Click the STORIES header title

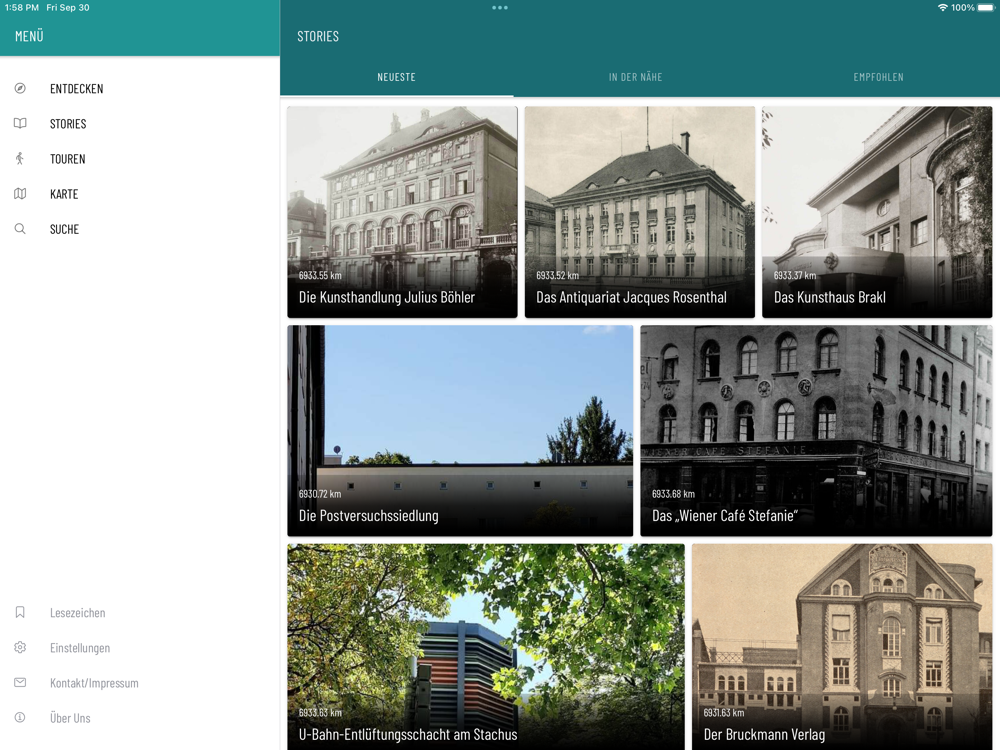[x=318, y=36]
